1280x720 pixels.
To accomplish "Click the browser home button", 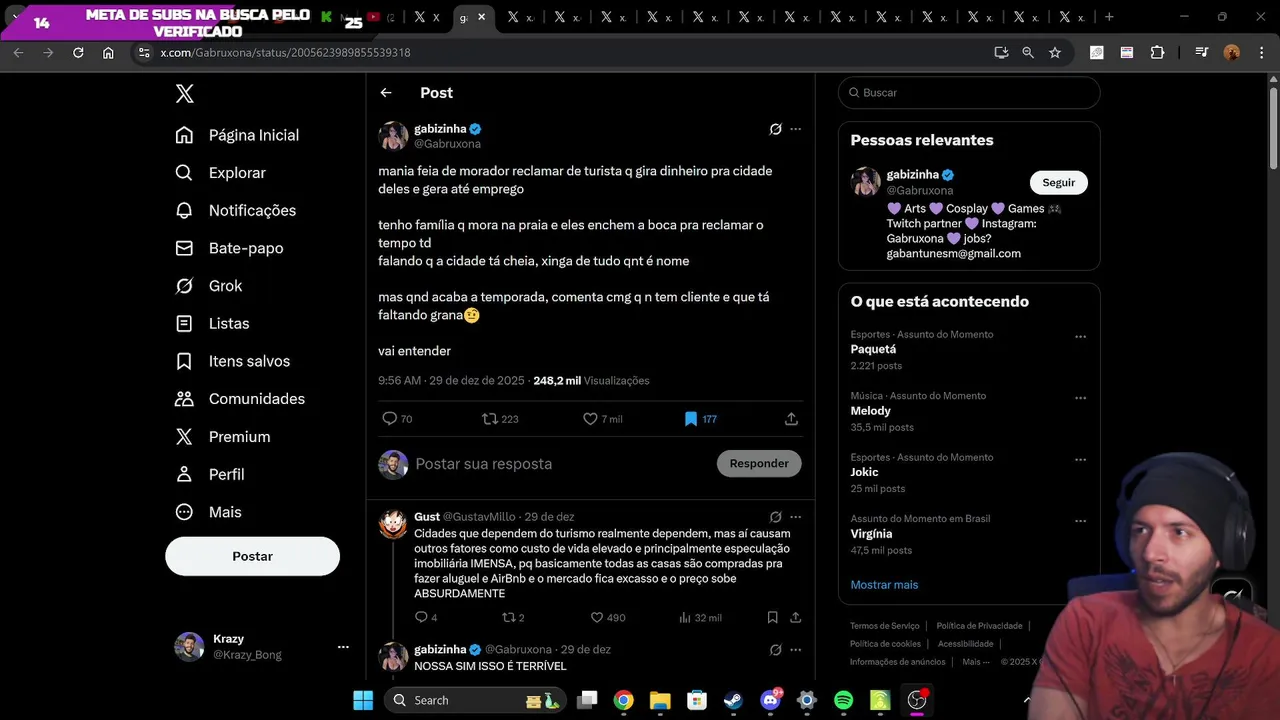I will tap(108, 53).
